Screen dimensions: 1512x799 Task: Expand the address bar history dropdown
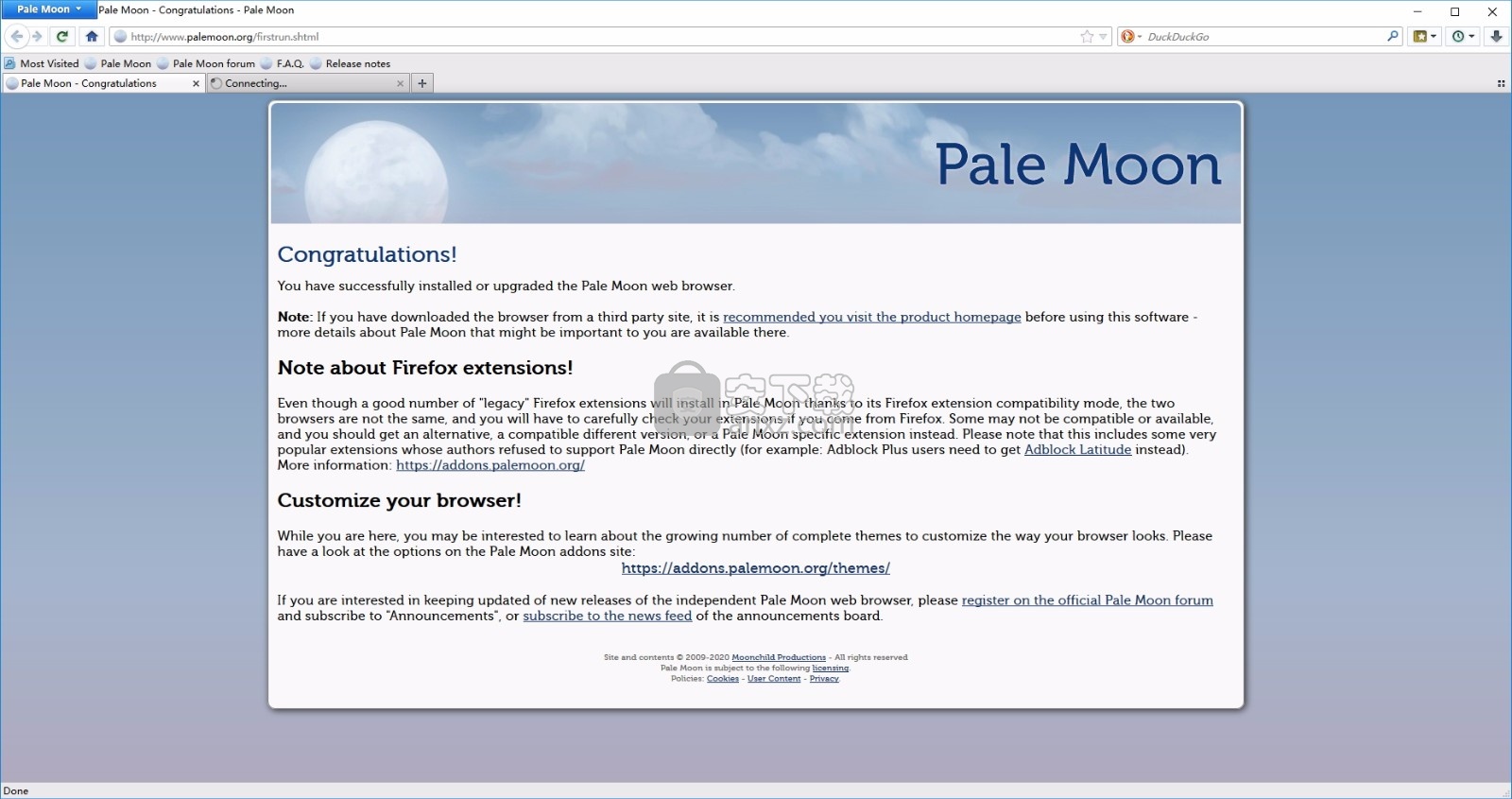[1103, 37]
